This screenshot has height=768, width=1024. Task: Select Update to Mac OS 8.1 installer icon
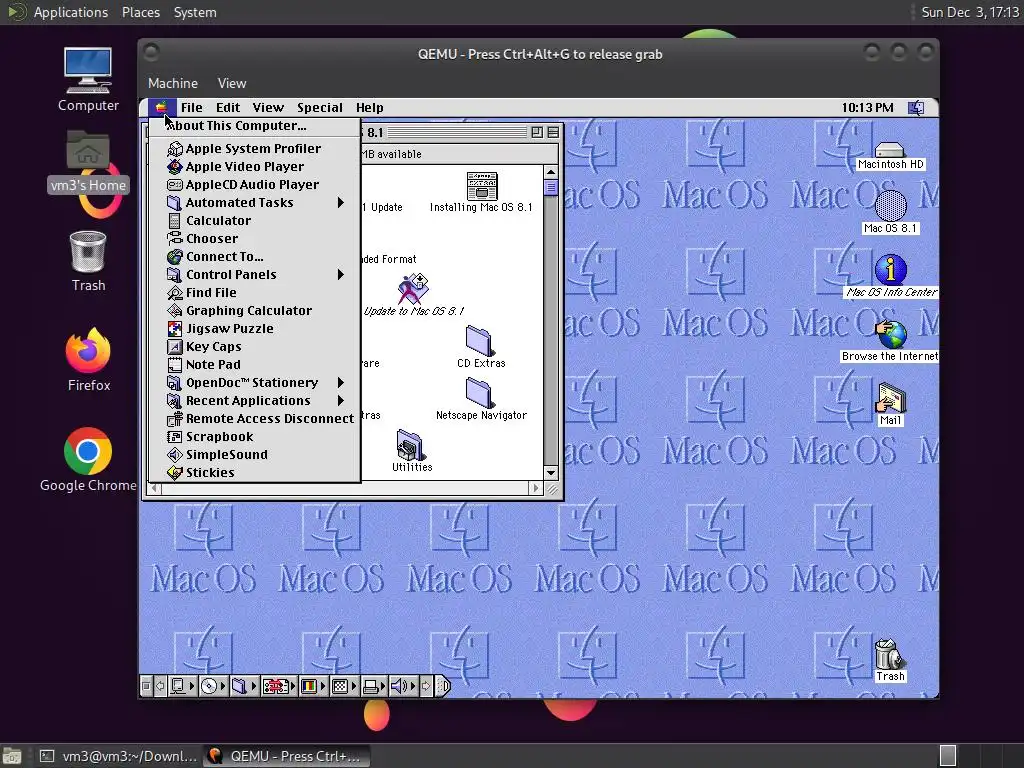click(413, 295)
